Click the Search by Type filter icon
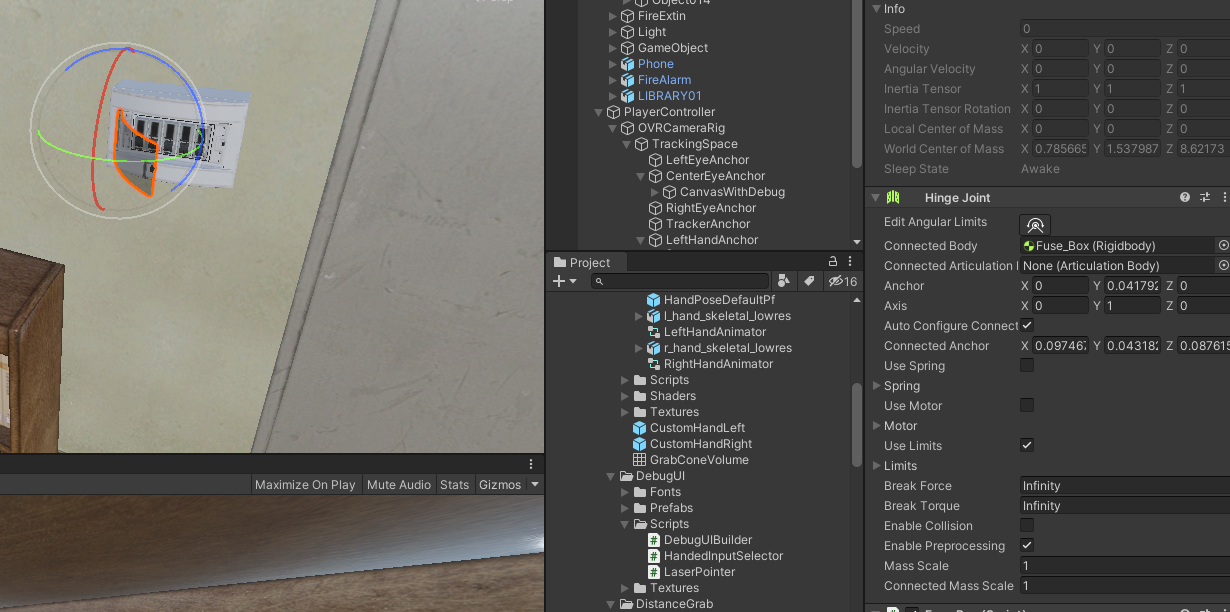This screenshot has height=612, width=1230. (x=784, y=281)
